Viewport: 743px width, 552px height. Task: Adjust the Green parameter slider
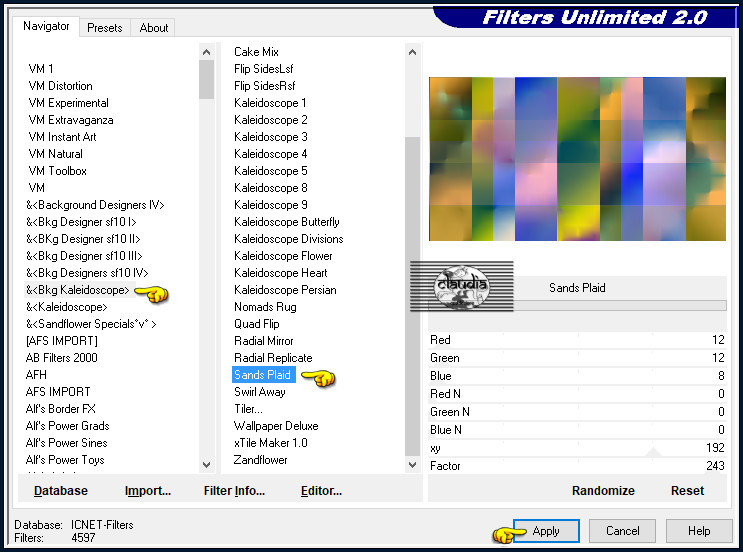[577, 358]
